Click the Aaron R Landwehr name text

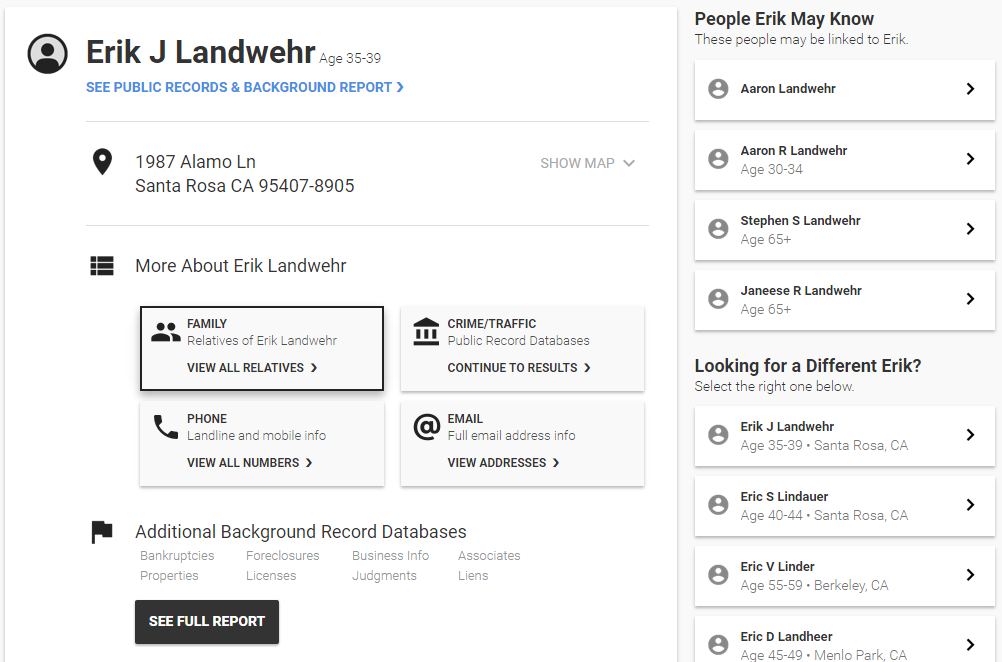click(x=794, y=150)
